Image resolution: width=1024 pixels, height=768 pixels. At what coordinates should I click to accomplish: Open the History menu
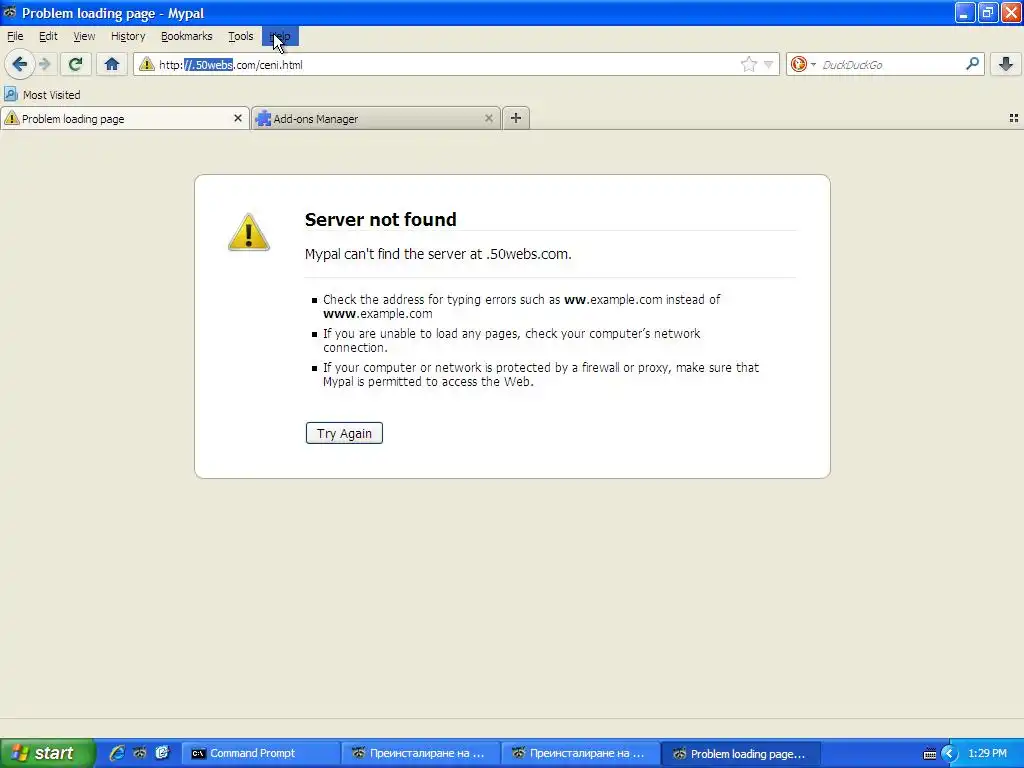(x=128, y=37)
